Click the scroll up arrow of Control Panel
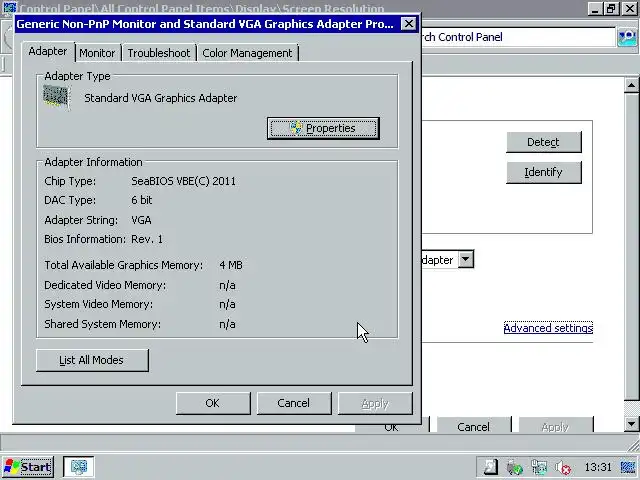Viewport: 640px width, 480px height. click(x=631, y=85)
